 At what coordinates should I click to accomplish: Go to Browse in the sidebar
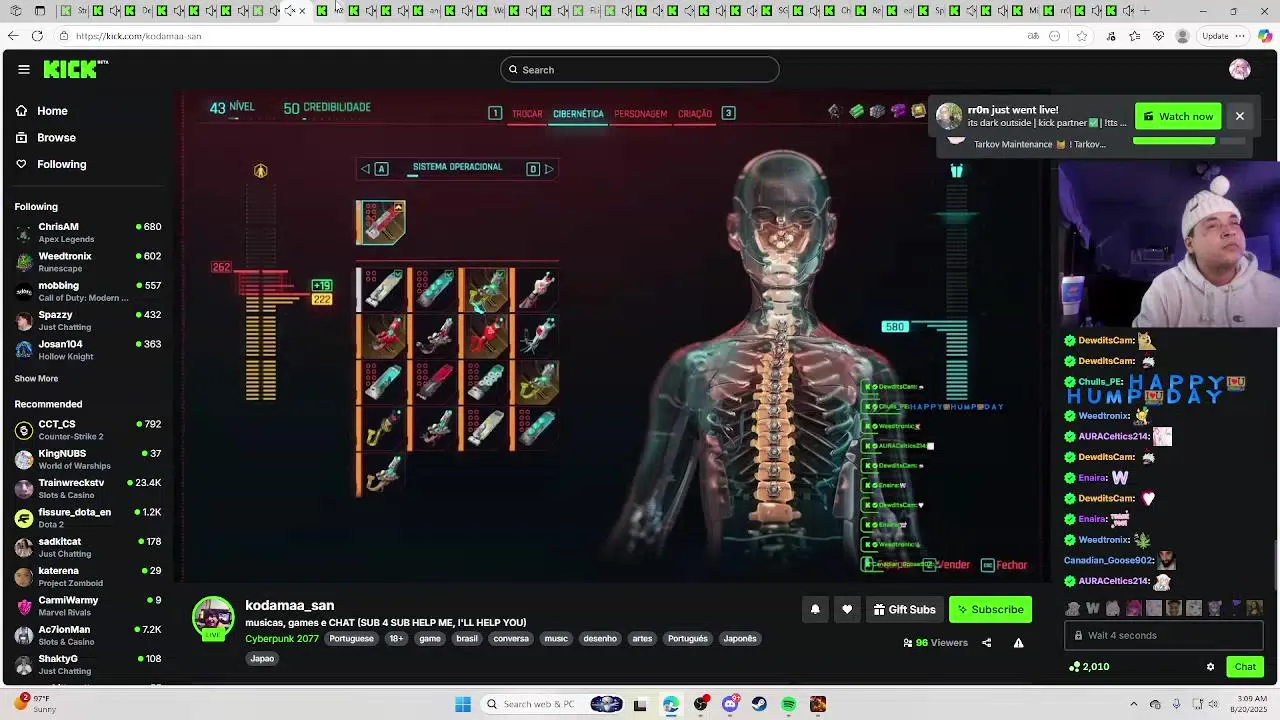(x=56, y=138)
